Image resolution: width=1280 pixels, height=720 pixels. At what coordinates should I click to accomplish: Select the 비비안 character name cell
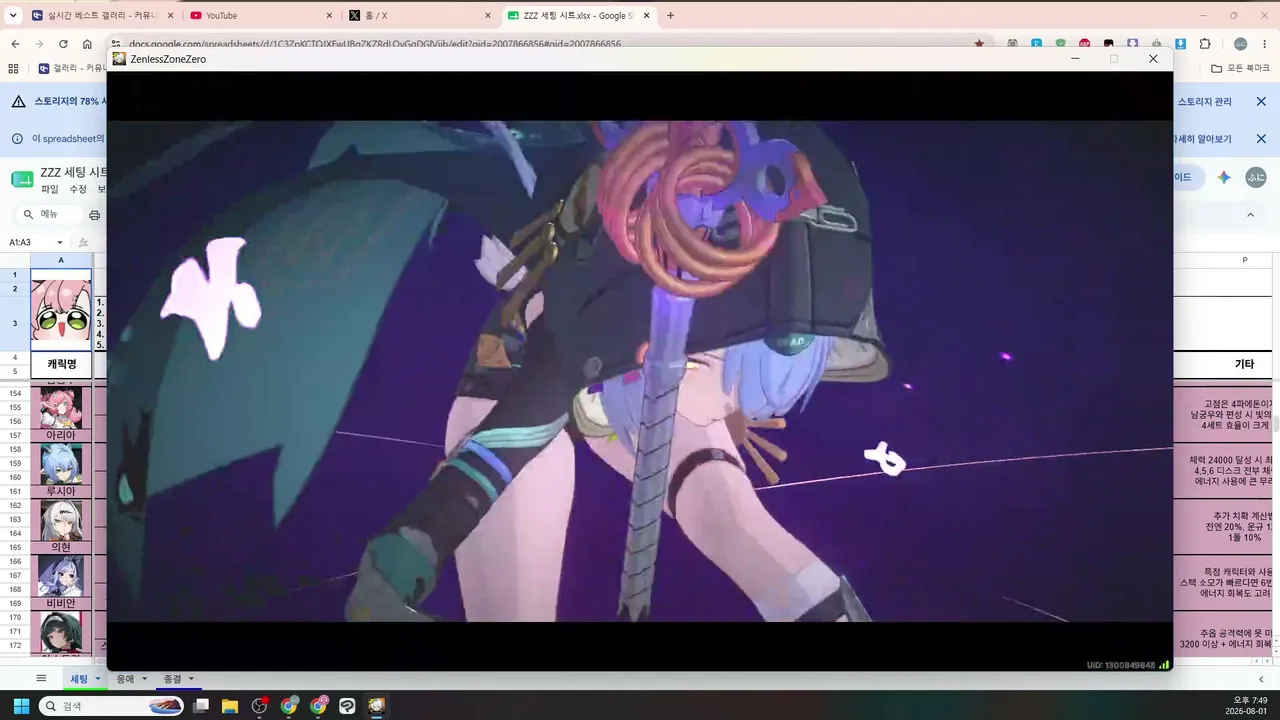[x=61, y=604]
